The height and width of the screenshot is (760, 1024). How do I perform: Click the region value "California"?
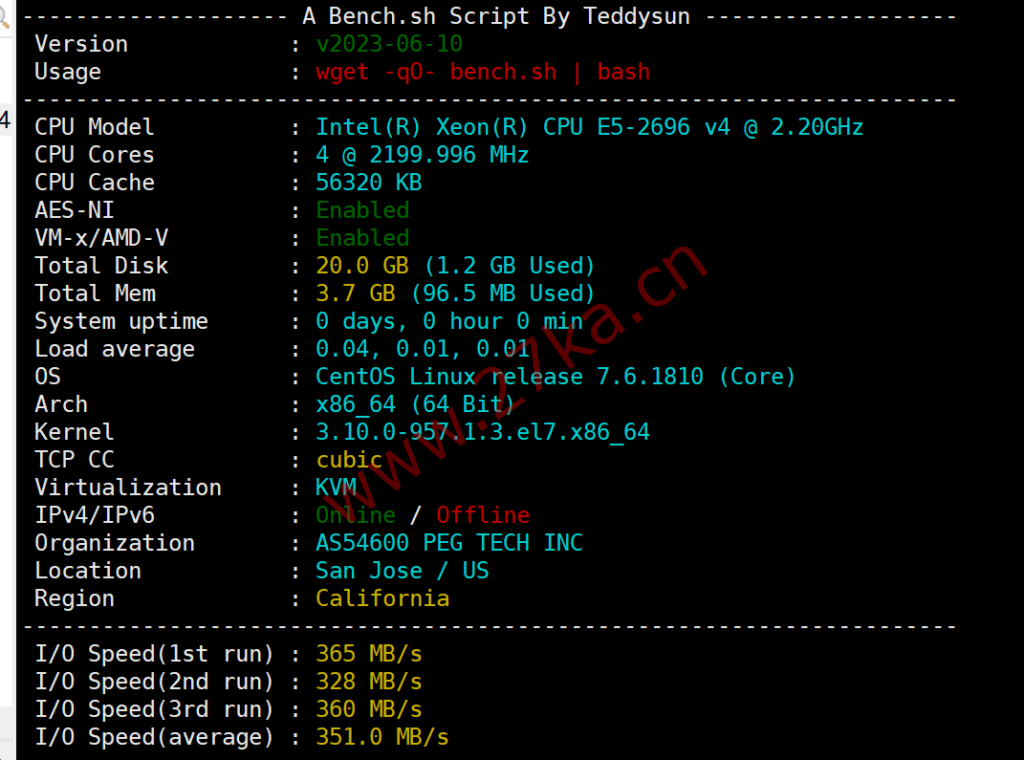[383, 599]
